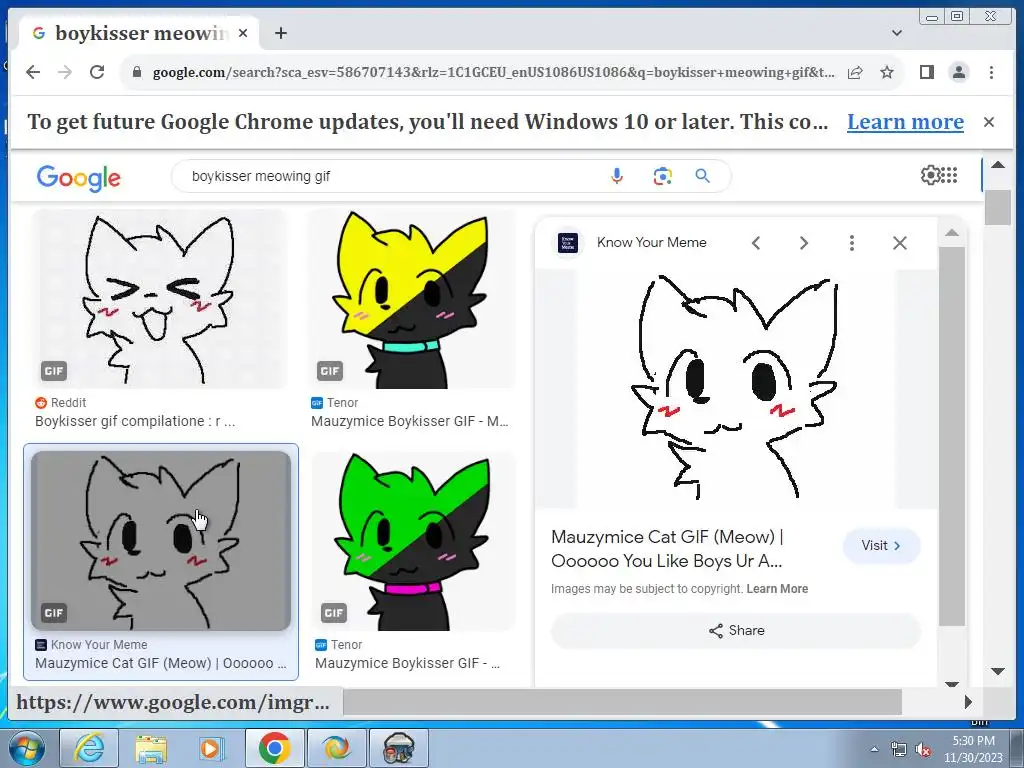
Task: Open Chrome three-dot menu
Action: pos(991,72)
